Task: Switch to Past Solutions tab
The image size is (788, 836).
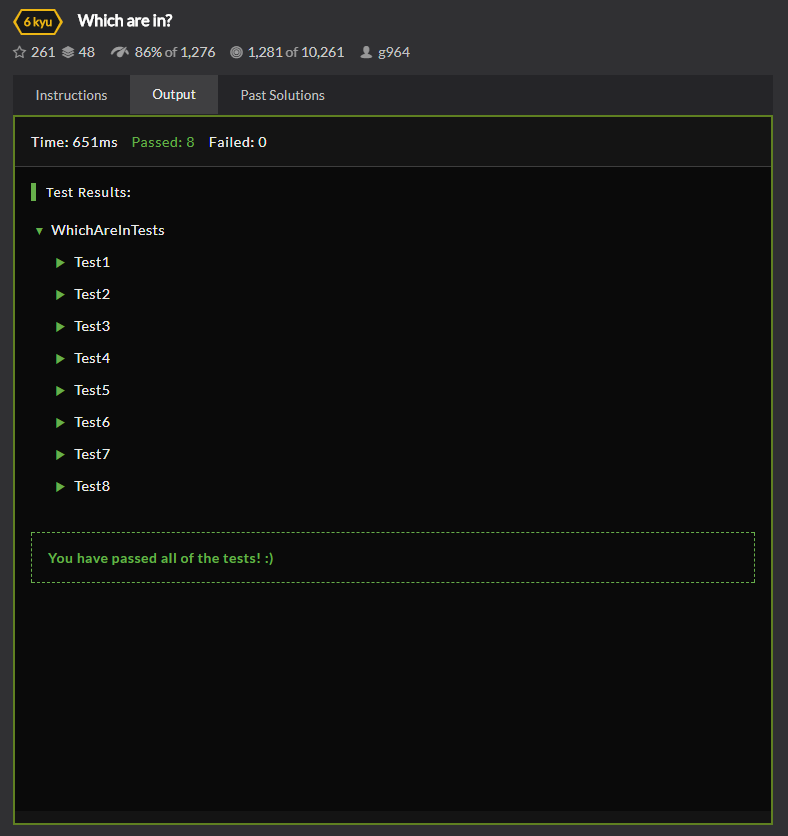Action: 283,95
